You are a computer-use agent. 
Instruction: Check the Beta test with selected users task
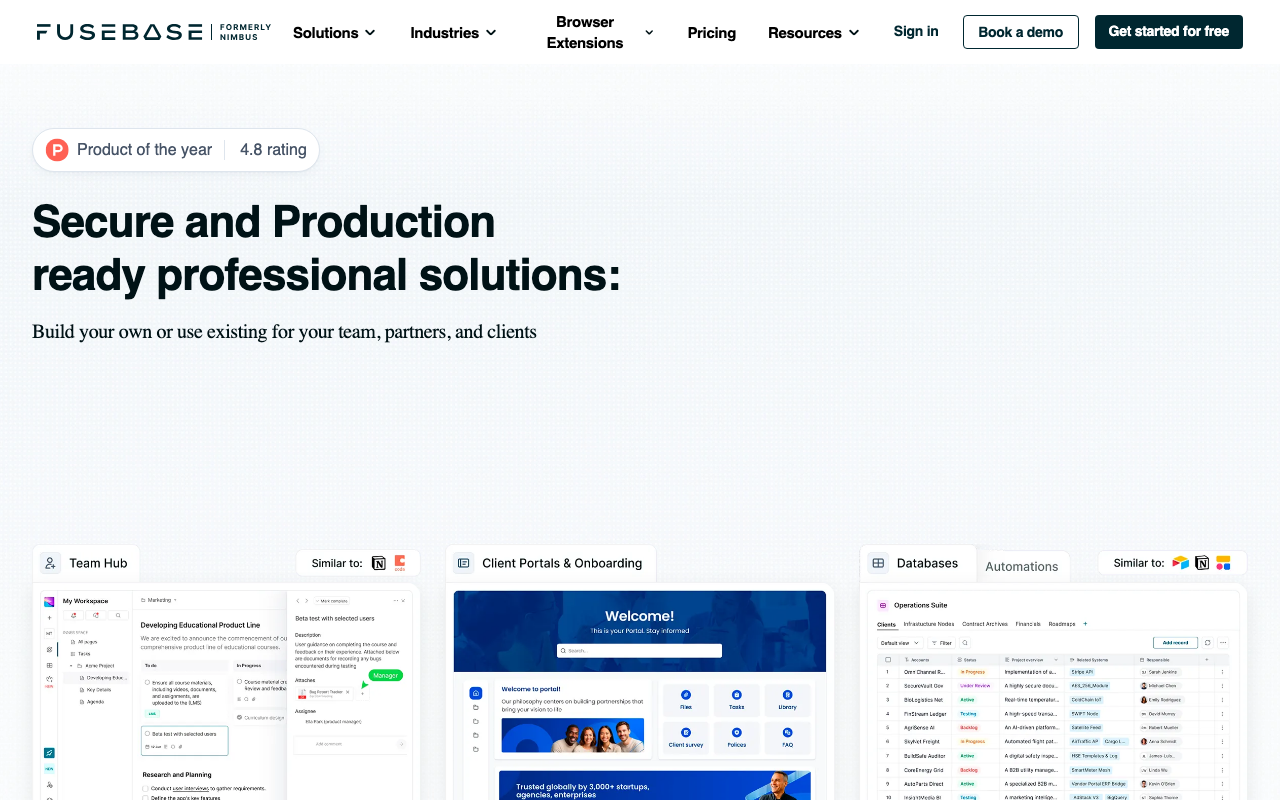click(146, 734)
